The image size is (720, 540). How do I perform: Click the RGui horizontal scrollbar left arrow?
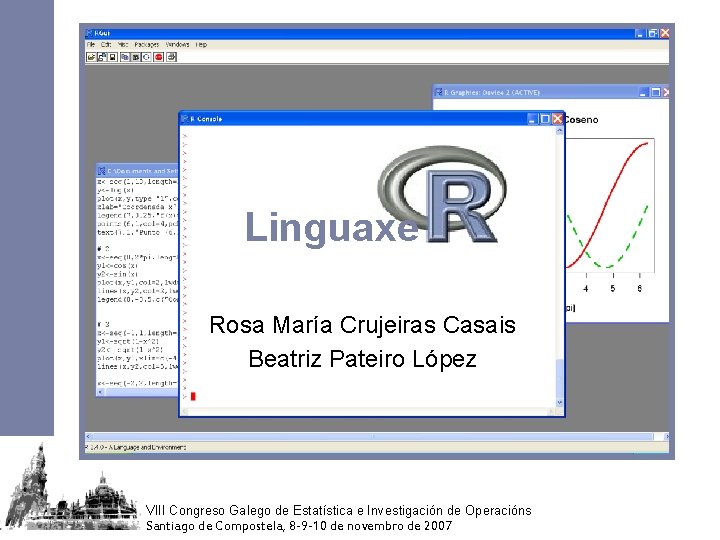(89, 436)
